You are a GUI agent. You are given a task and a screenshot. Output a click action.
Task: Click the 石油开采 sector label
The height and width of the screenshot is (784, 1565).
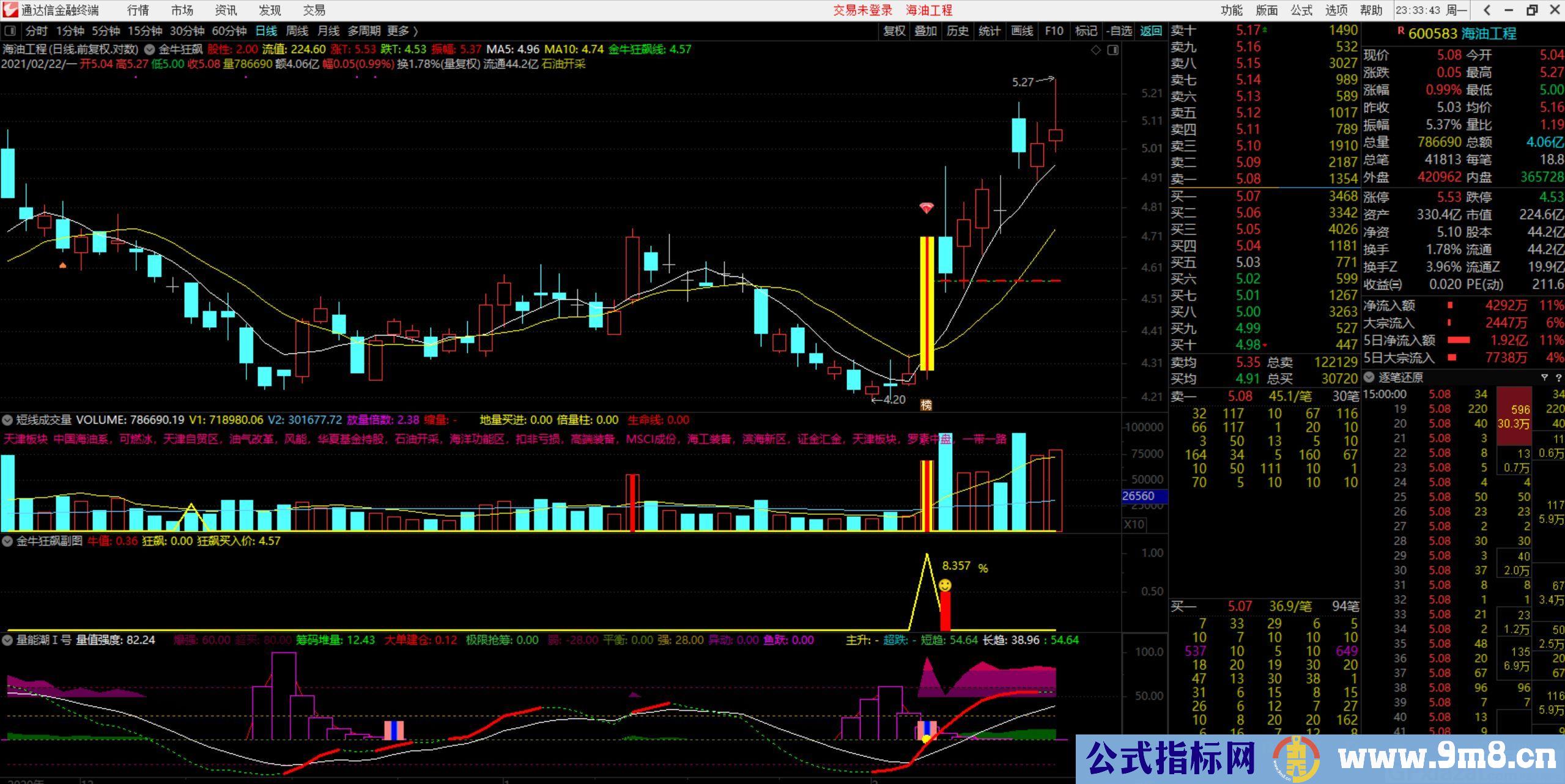click(564, 64)
